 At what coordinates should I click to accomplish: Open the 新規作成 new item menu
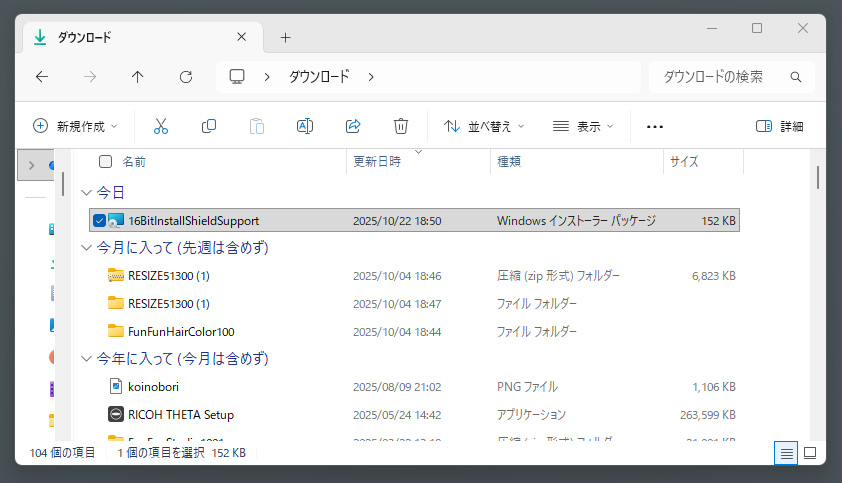pyautogui.click(x=76, y=126)
